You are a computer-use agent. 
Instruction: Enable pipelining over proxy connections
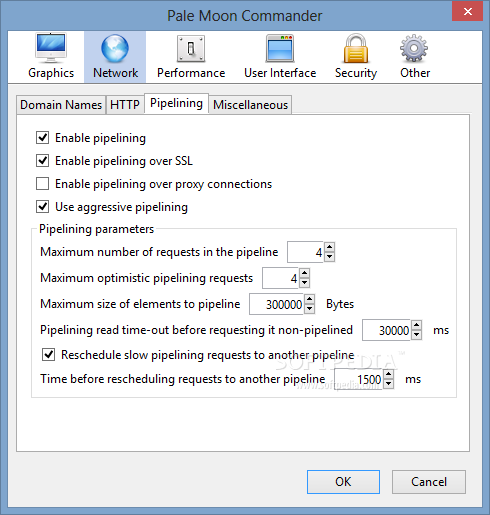click(43, 183)
